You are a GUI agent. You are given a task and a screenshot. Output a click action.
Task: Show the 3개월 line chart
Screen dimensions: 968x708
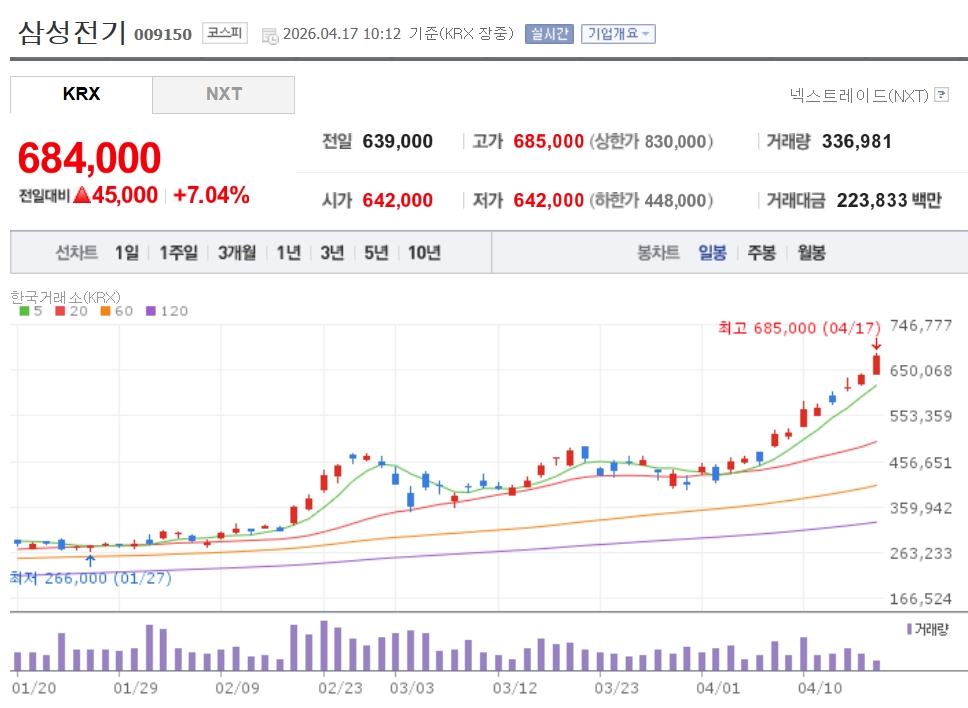[237, 253]
